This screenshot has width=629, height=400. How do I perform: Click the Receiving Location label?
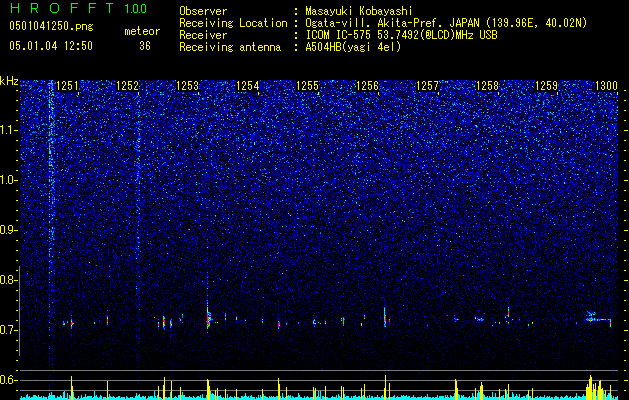tap(233, 23)
